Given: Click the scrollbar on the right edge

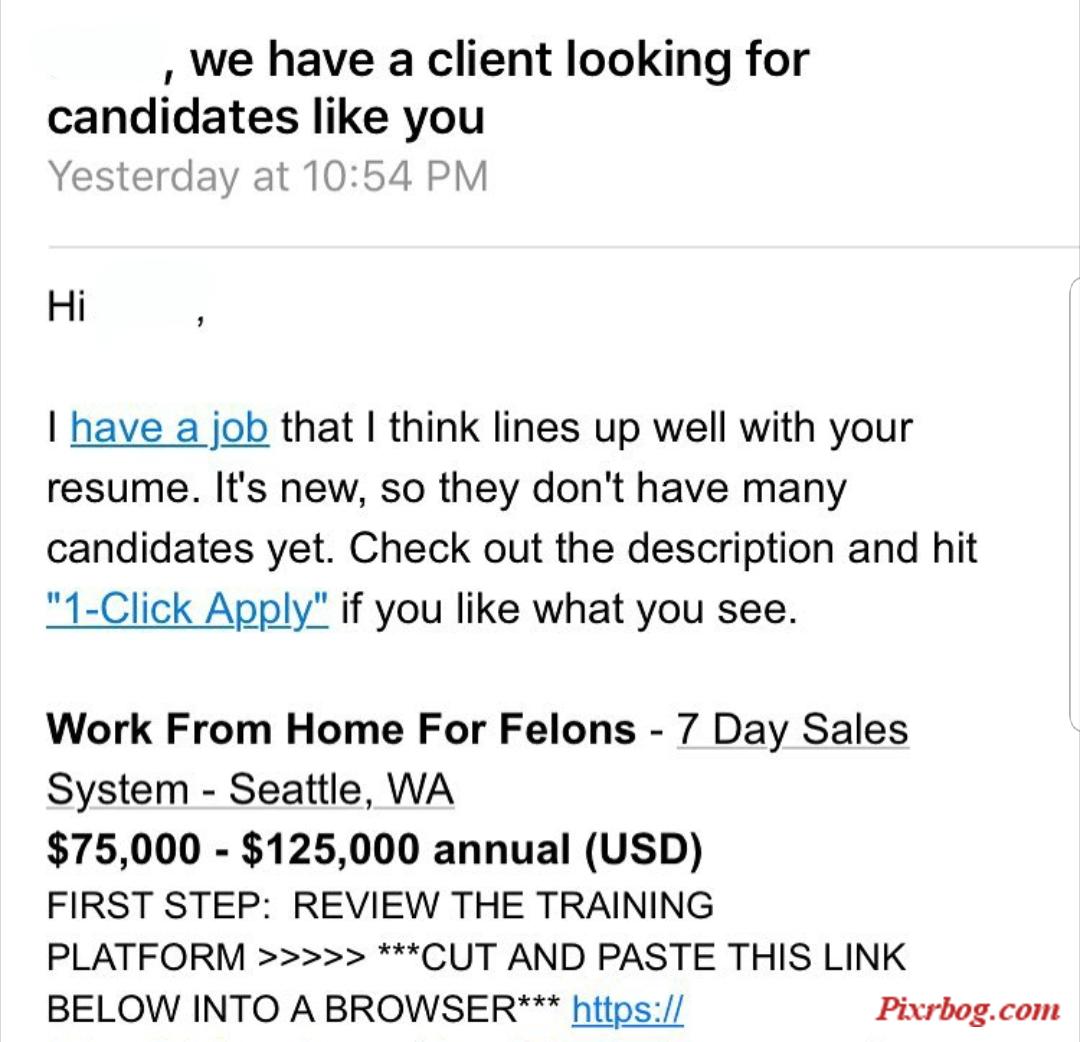Looking at the screenshot, I should pyautogui.click(x=1074, y=503).
